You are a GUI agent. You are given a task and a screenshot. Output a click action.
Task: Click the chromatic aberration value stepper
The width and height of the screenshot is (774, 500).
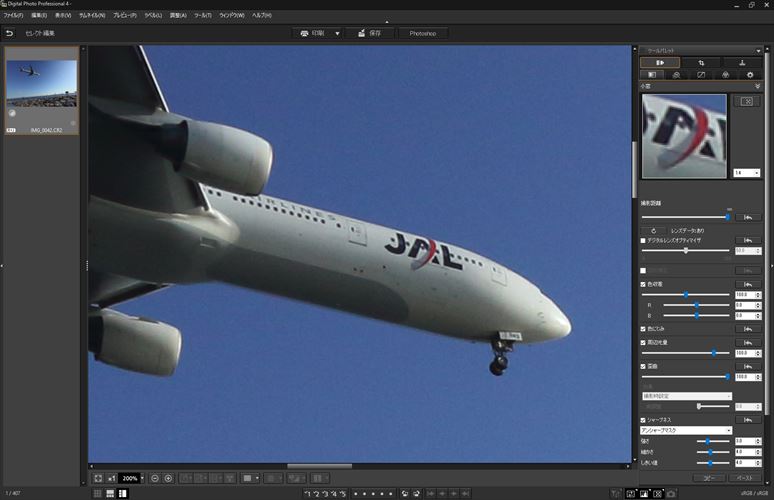758,295
